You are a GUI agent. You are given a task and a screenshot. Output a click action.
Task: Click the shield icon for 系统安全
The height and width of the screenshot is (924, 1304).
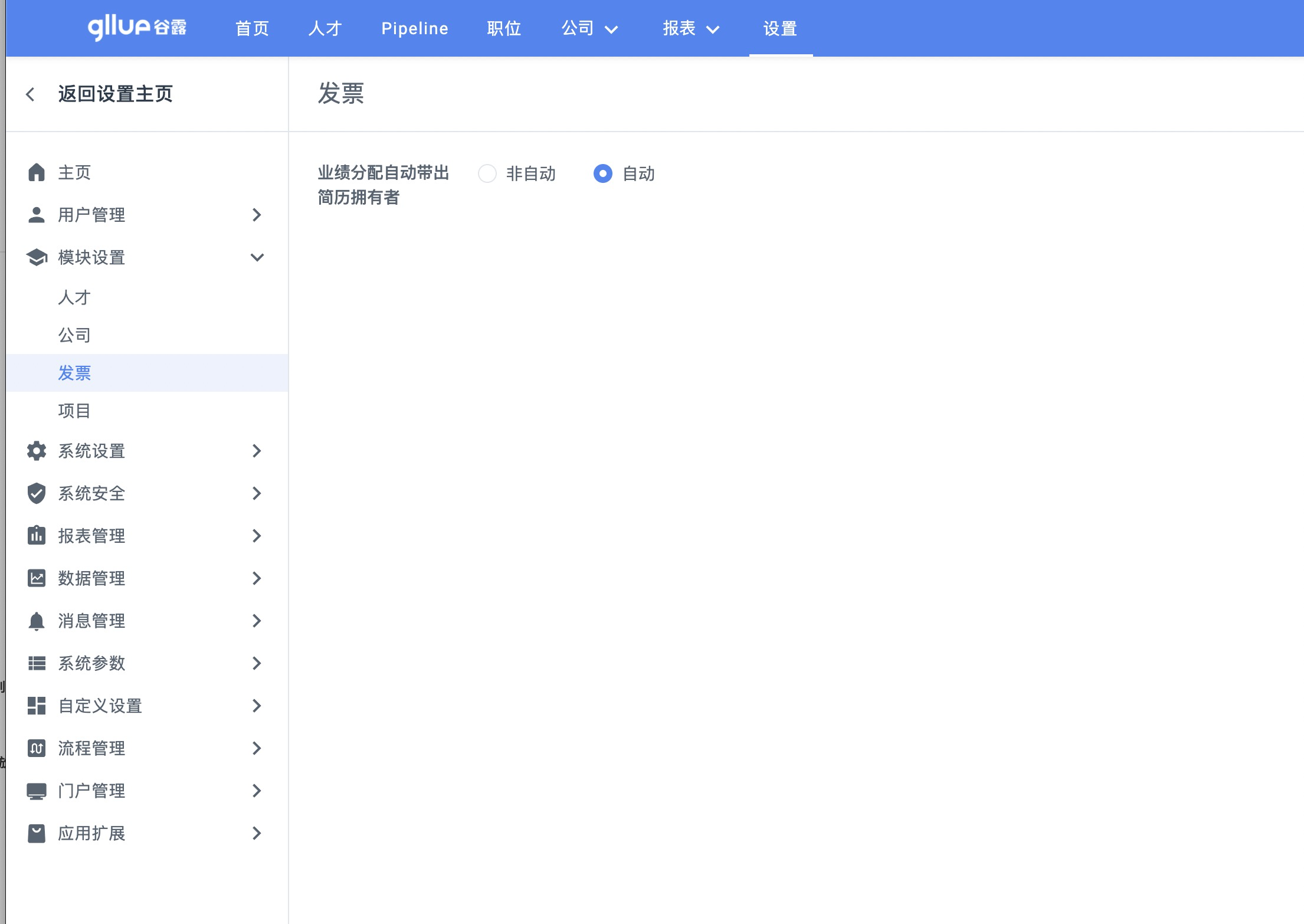point(37,493)
